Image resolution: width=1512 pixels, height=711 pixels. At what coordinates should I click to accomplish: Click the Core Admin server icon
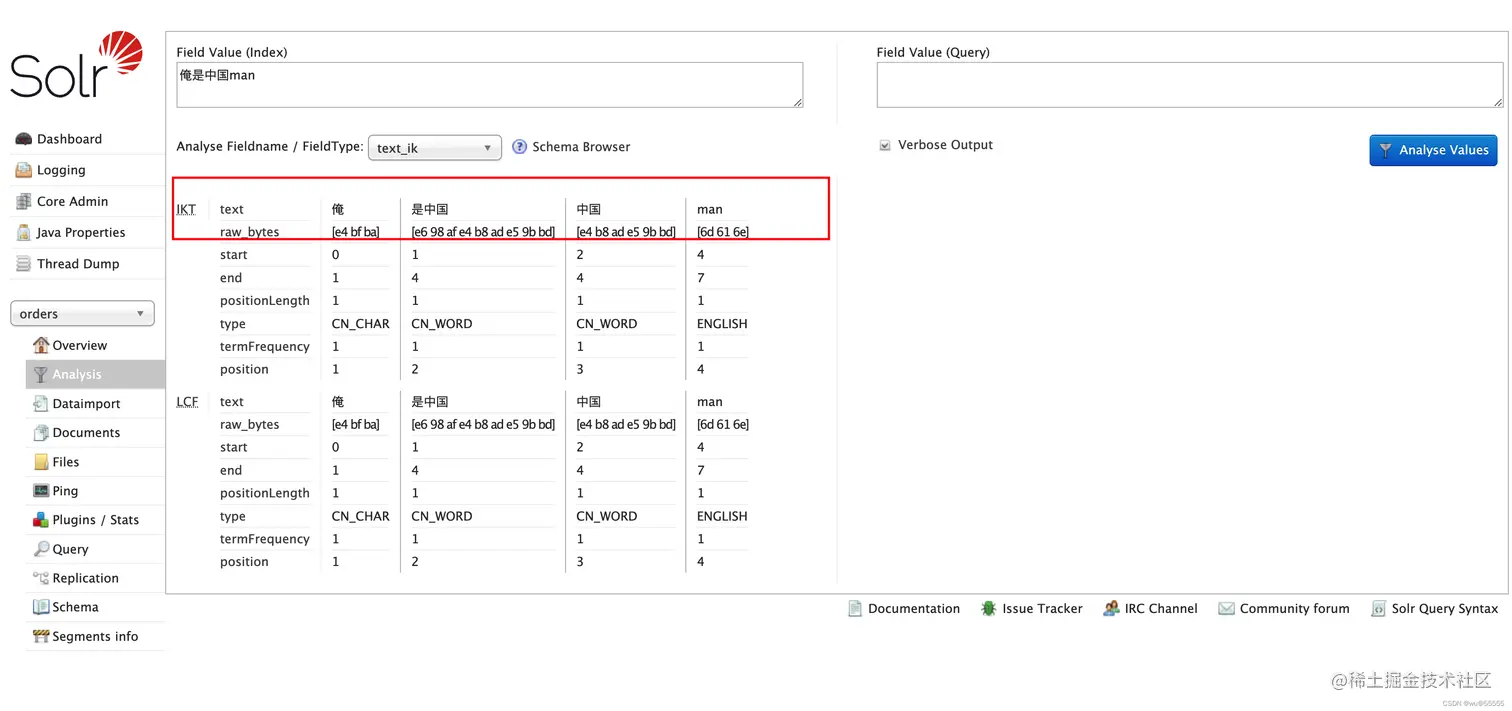point(24,201)
